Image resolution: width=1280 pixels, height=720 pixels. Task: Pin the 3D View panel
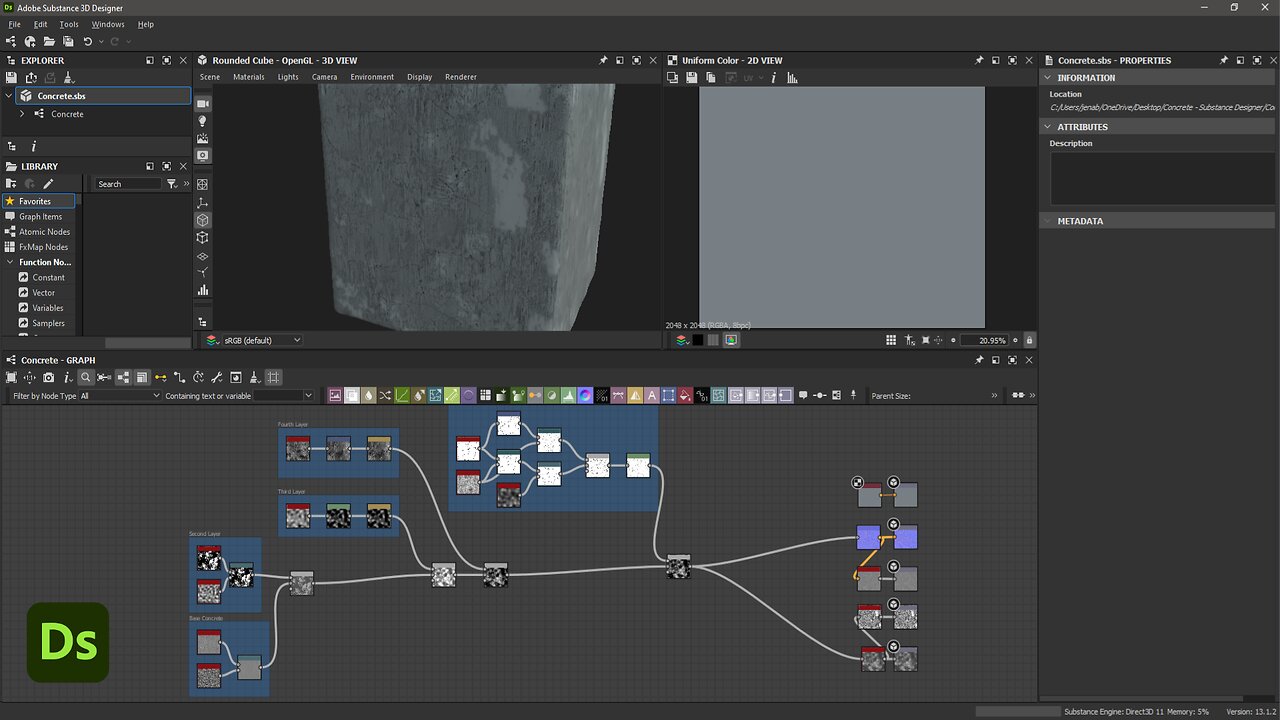coord(603,60)
